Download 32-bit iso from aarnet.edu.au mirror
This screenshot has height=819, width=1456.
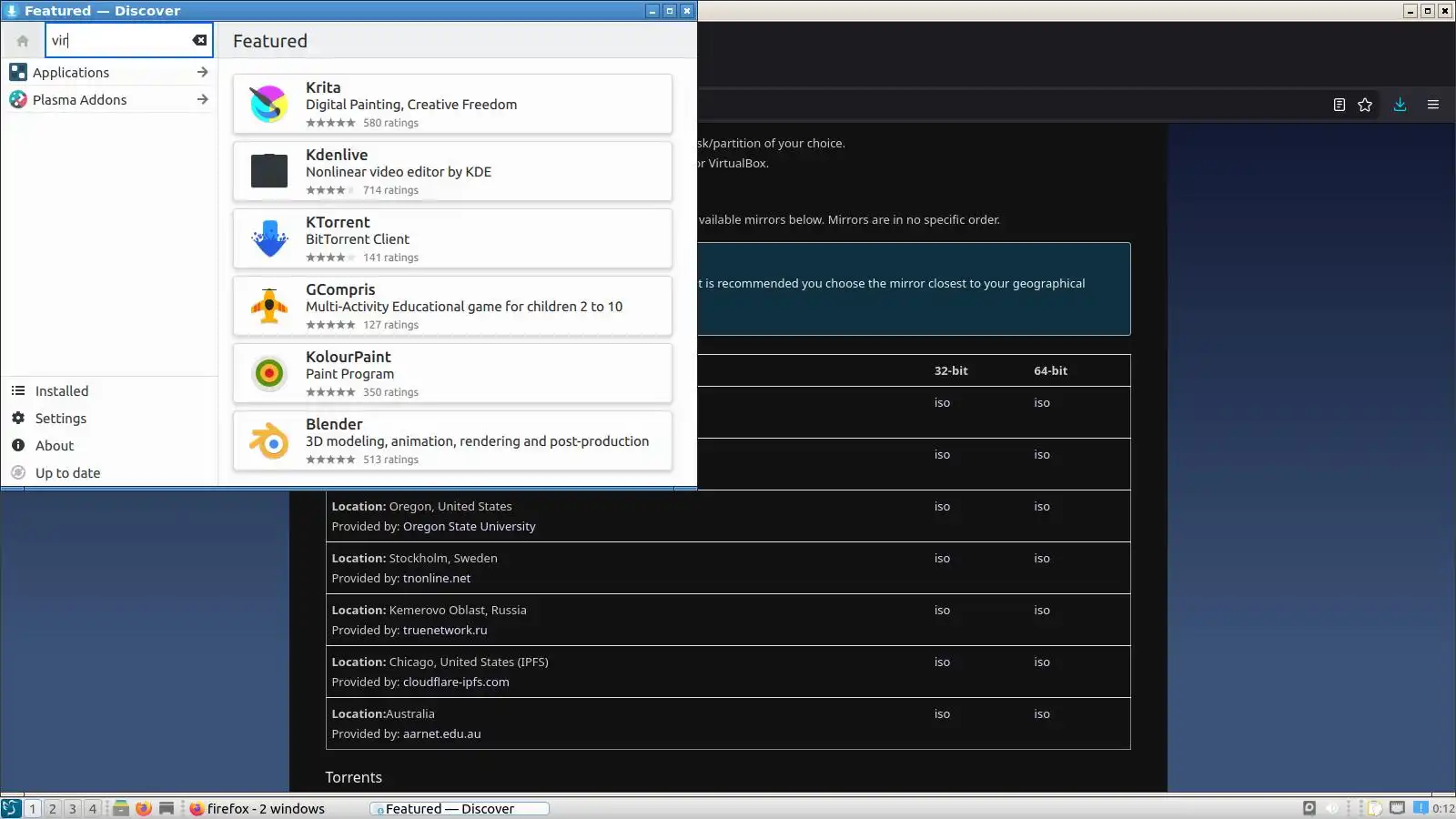pyautogui.click(x=942, y=714)
